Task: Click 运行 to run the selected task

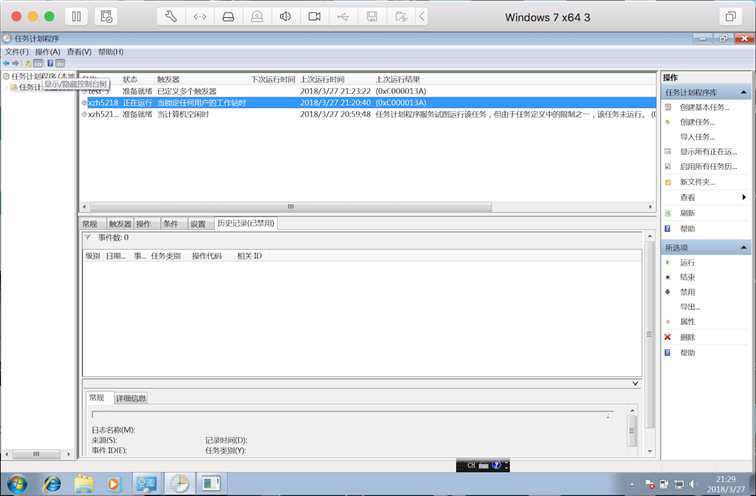Action: tap(688, 262)
